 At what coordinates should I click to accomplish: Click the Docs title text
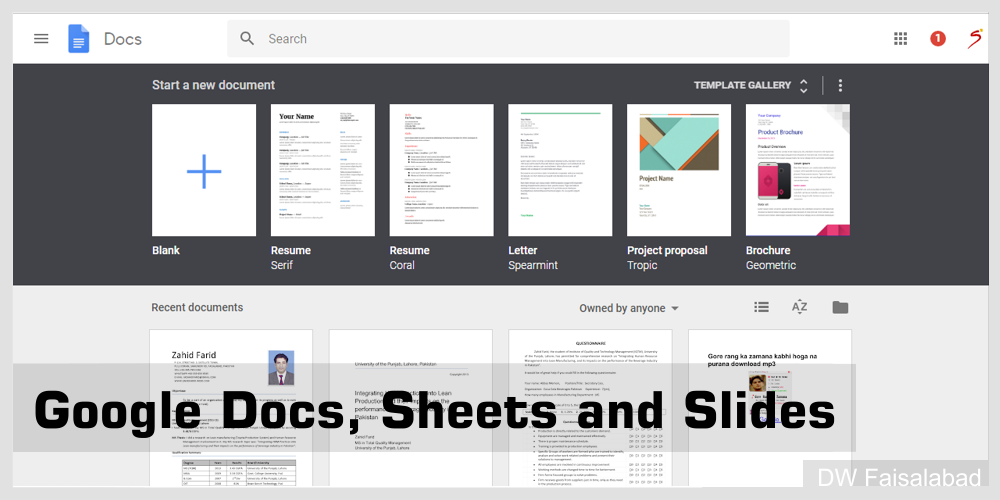pos(123,39)
